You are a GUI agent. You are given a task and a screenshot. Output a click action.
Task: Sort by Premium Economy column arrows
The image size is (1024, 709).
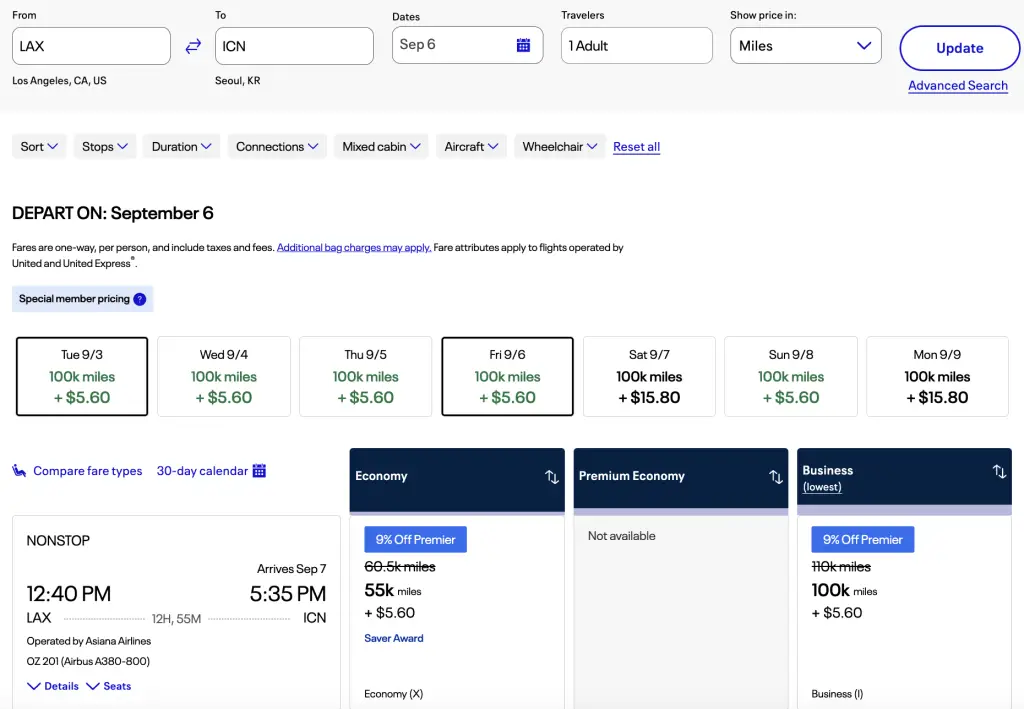[x=775, y=477]
